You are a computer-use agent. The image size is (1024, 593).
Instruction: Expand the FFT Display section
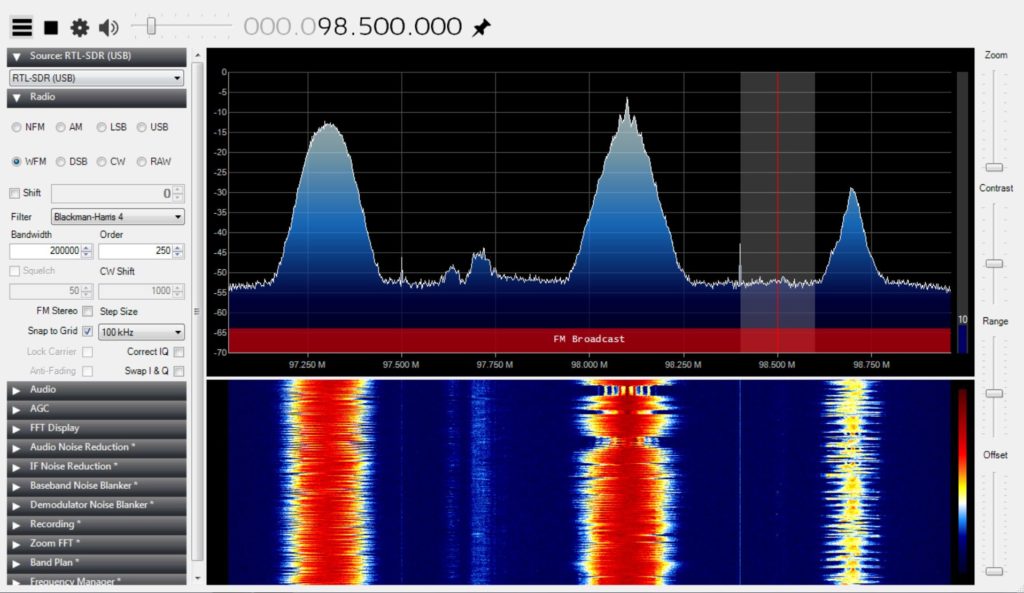tap(97, 428)
